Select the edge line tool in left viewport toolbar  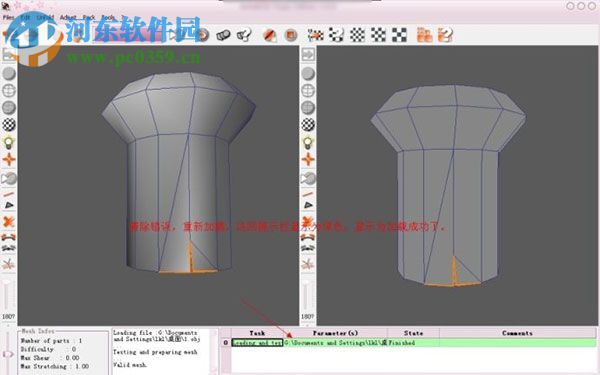9,194
